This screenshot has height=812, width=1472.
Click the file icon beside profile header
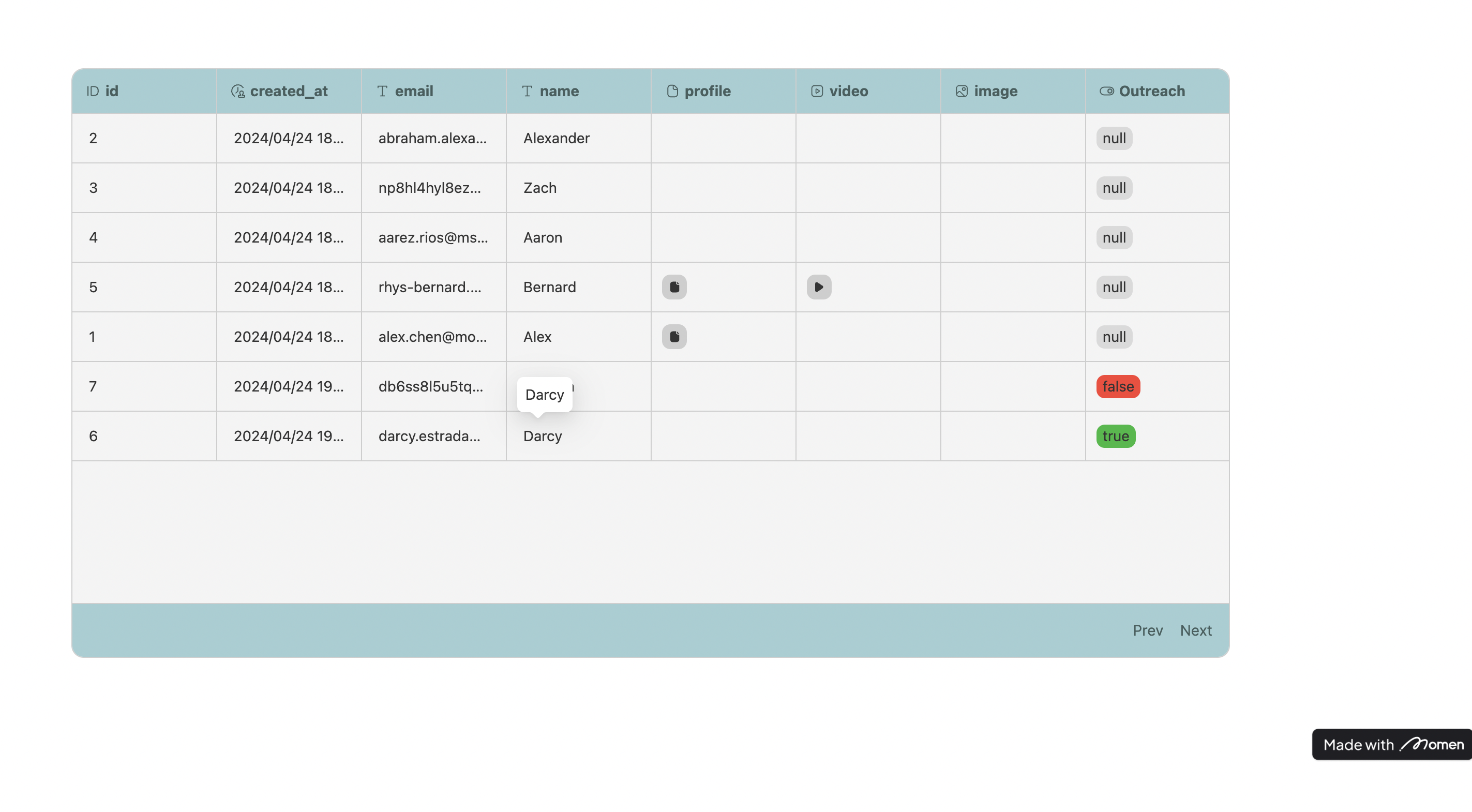672,92
